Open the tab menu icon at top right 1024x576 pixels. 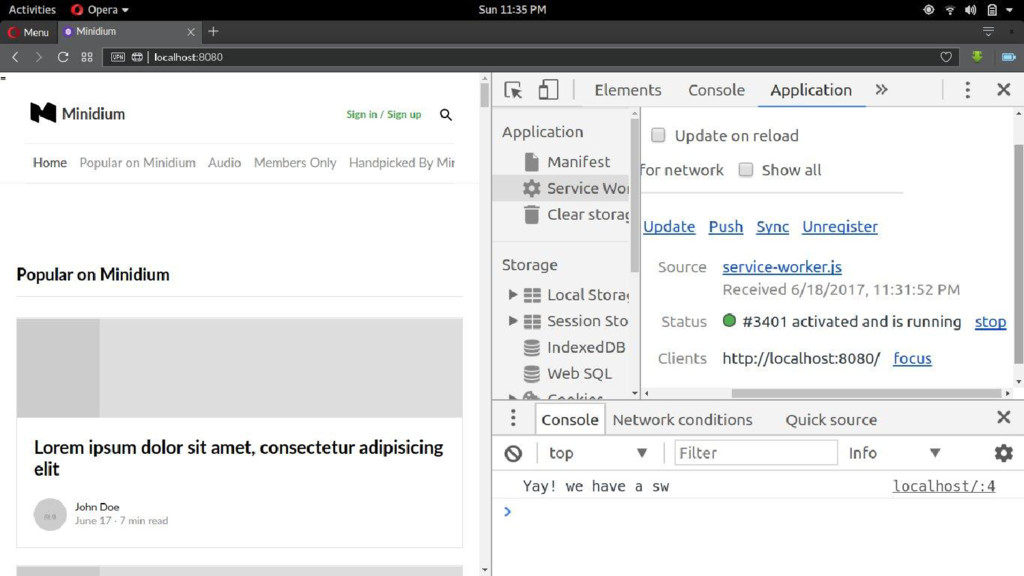[988, 31]
